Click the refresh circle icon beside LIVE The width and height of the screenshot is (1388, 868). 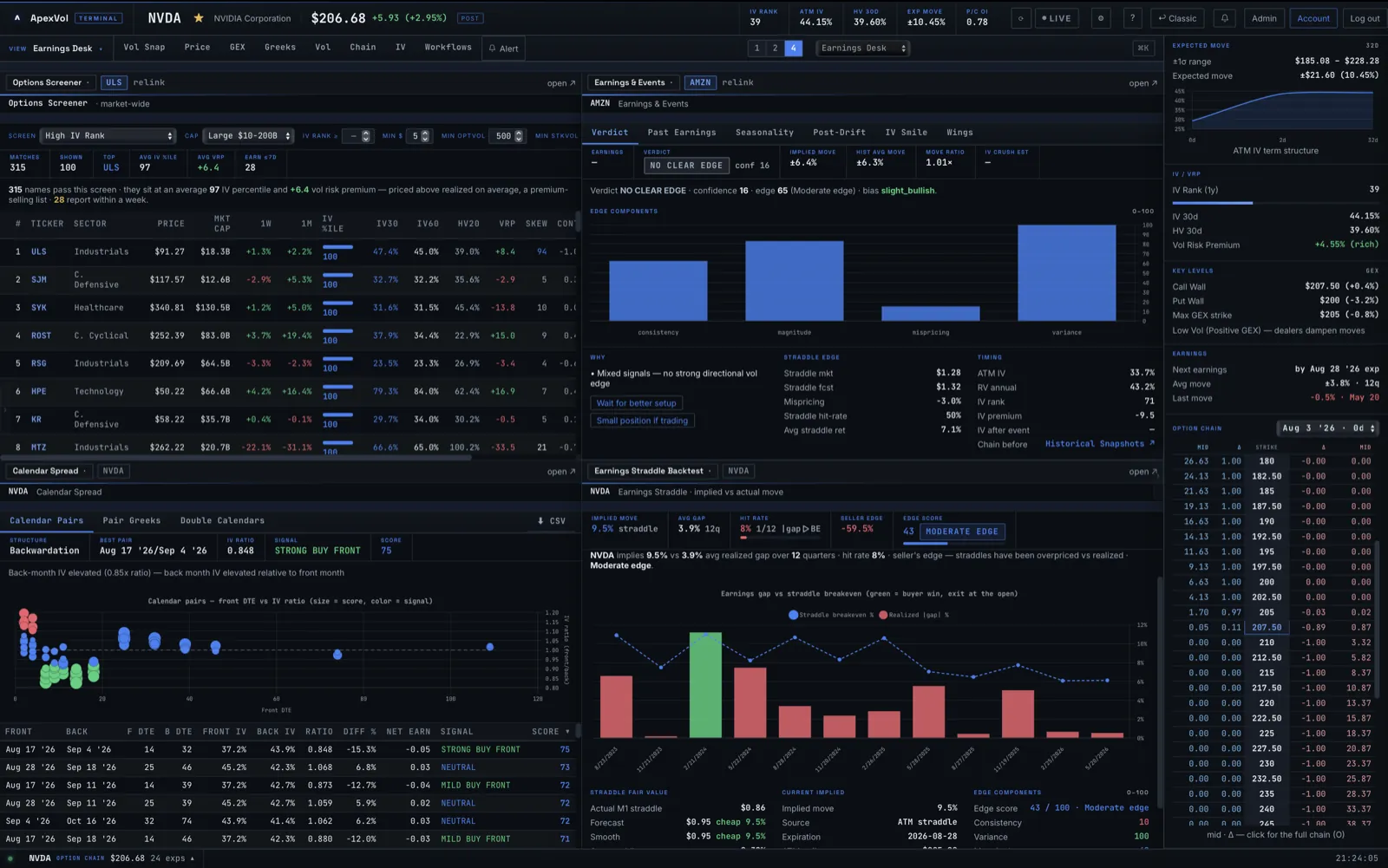(1021, 18)
